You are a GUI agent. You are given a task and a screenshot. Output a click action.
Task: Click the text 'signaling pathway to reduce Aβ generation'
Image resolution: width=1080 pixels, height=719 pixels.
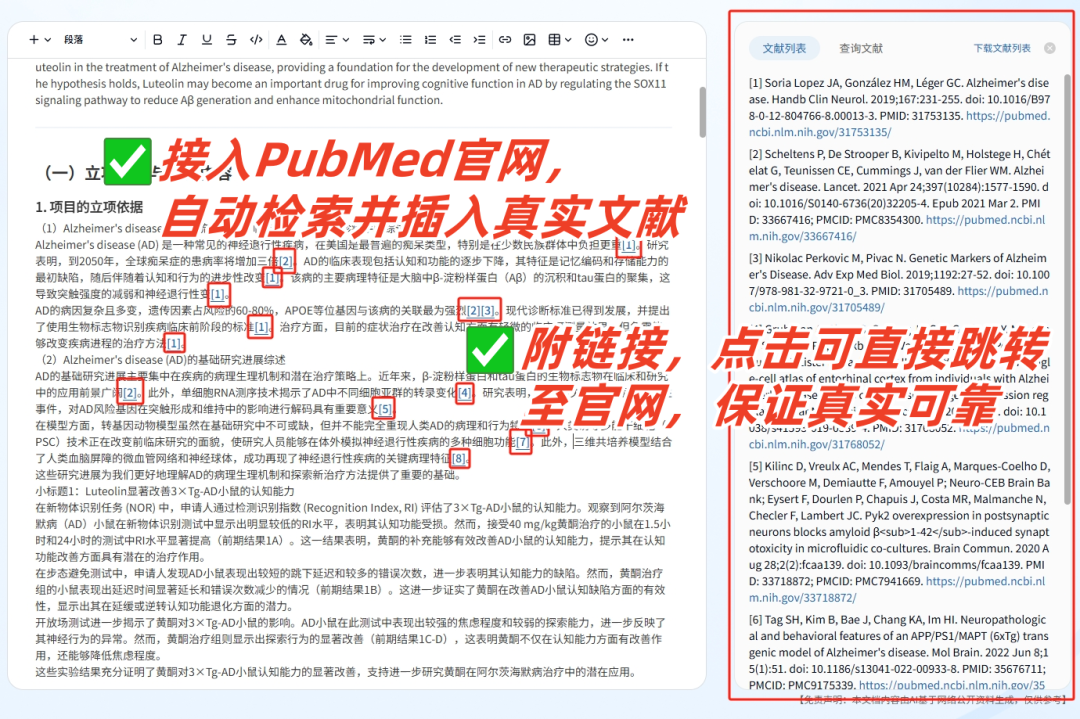136,101
